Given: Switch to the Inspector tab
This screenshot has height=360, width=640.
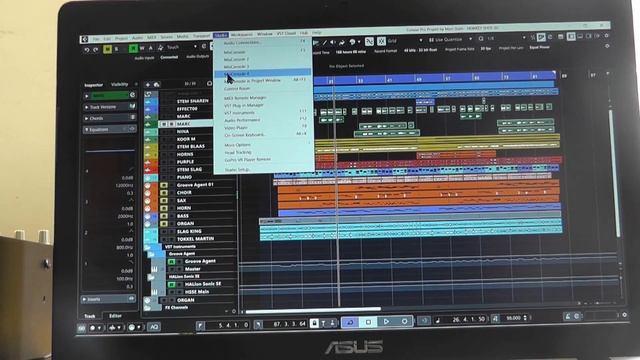Looking at the screenshot, I should pyautogui.click(x=93, y=85).
